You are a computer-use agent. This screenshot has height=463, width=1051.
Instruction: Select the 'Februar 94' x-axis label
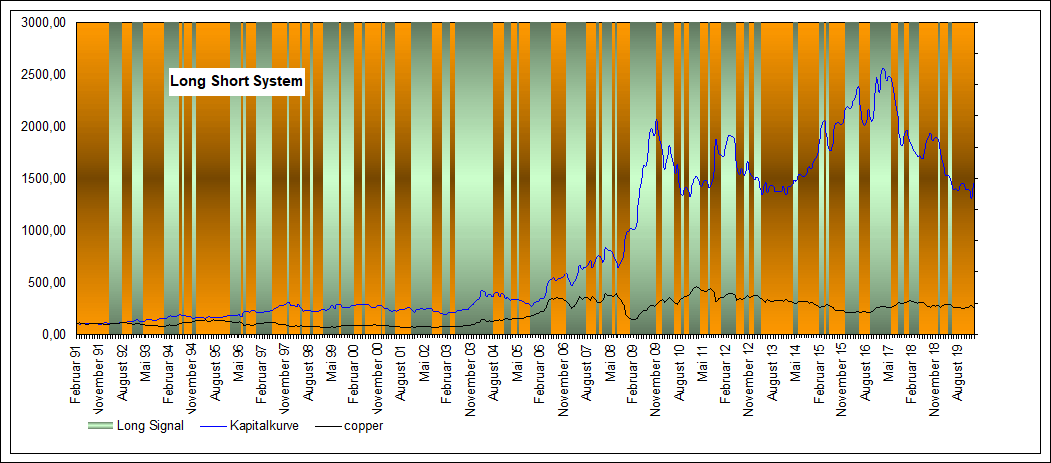(x=169, y=375)
